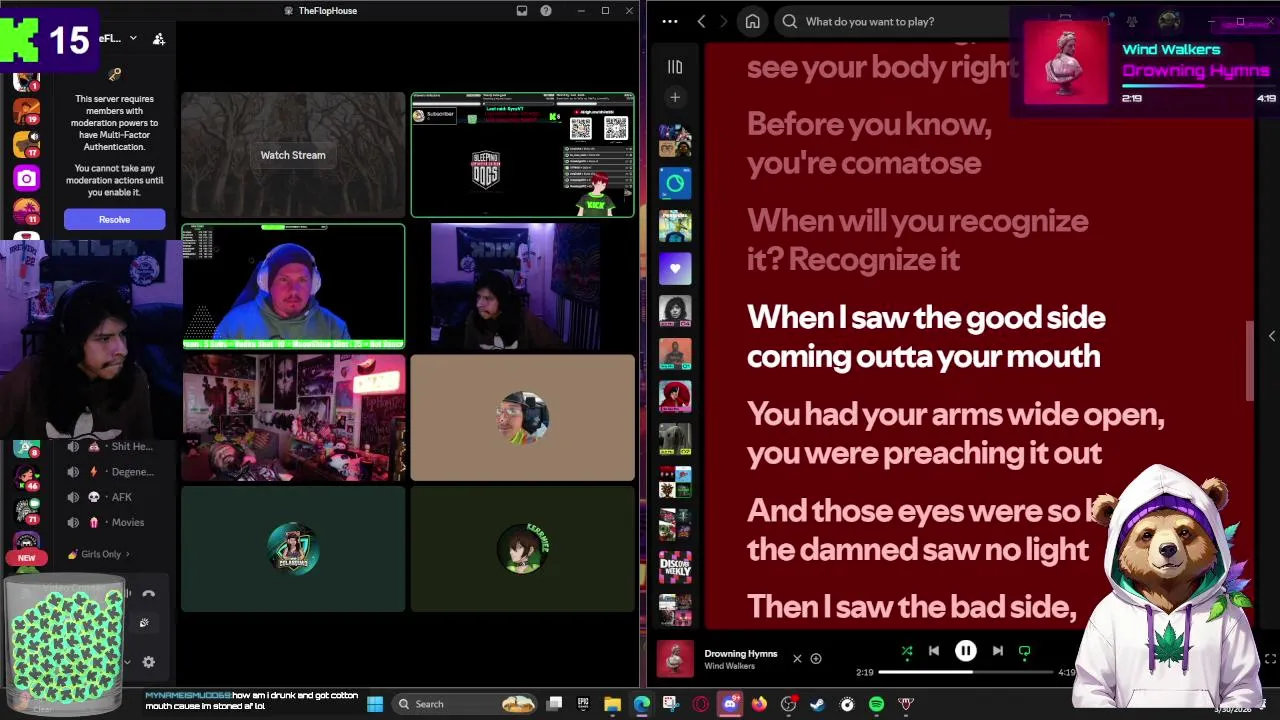This screenshot has height=720, width=1280.
Task: Click 'What do you want to play?' search field
Action: 890,21
